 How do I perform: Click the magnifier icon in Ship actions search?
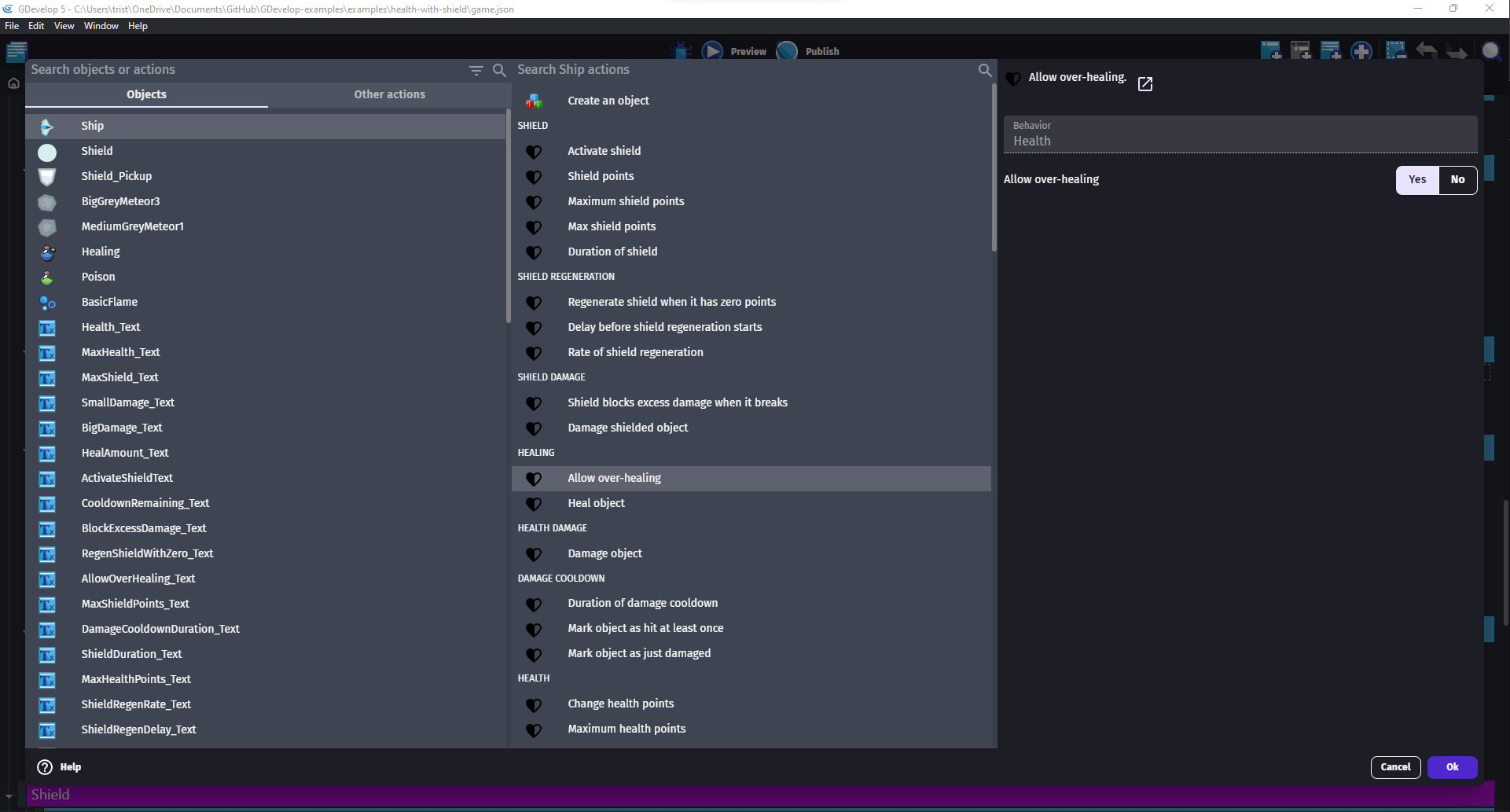coord(985,70)
